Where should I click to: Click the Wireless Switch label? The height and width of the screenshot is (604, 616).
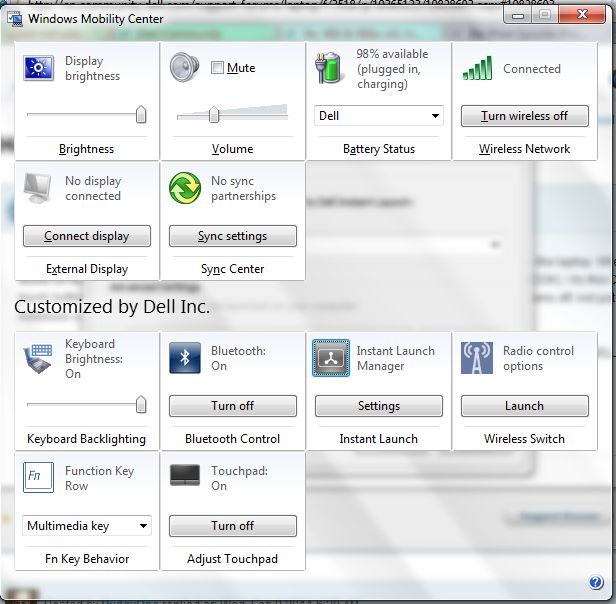pos(524,439)
